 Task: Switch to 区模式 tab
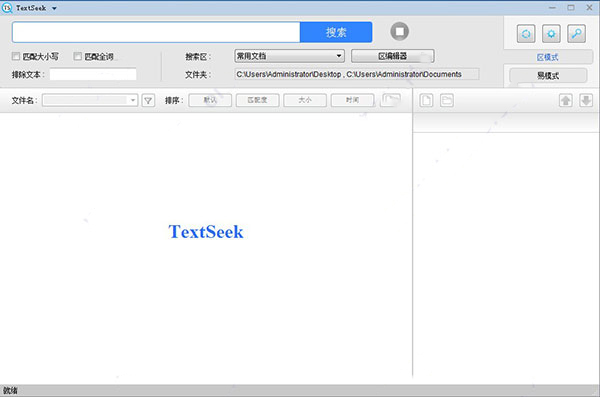(548, 57)
